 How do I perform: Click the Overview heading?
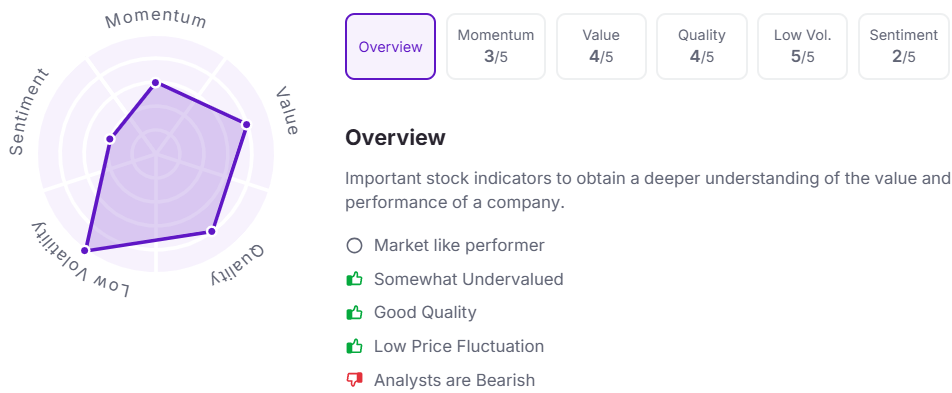click(395, 138)
